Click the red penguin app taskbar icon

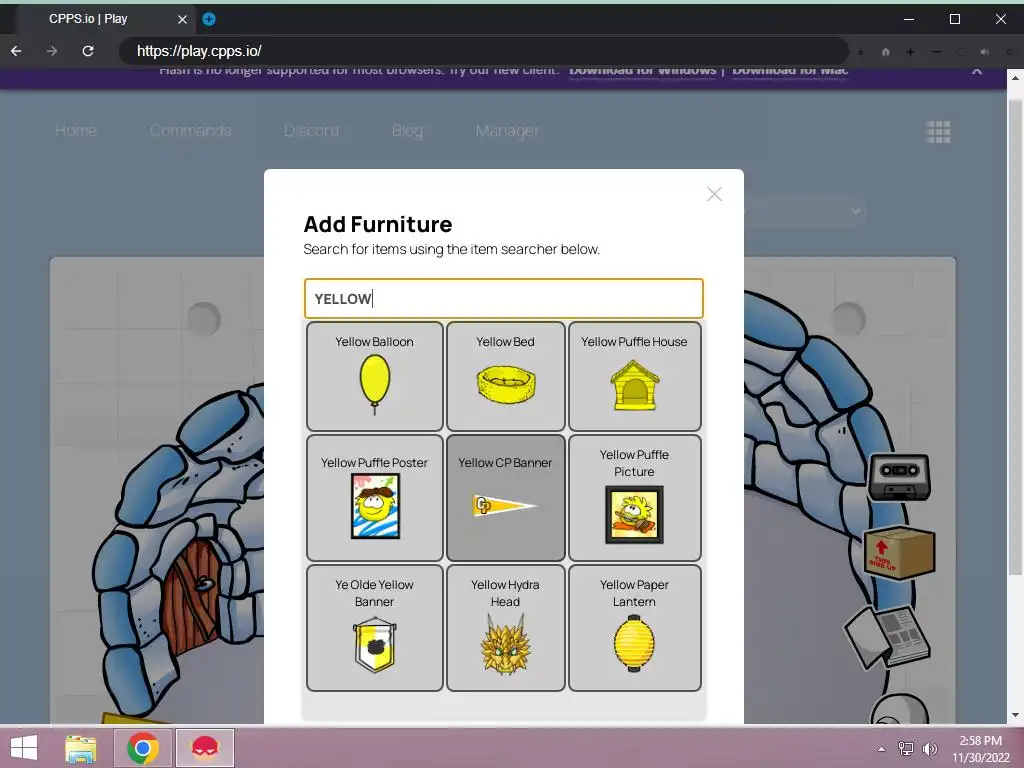coord(205,748)
